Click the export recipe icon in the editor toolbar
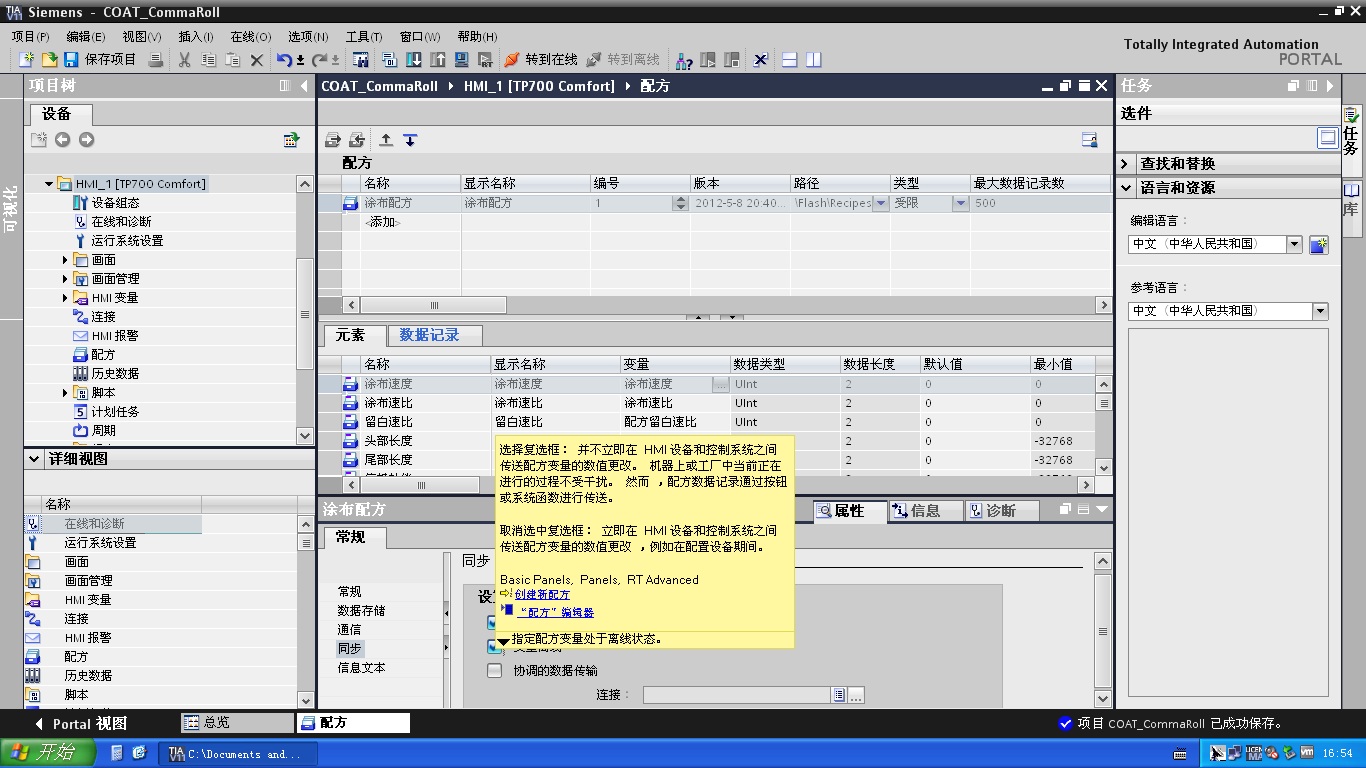1366x768 pixels. coord(333,140)
